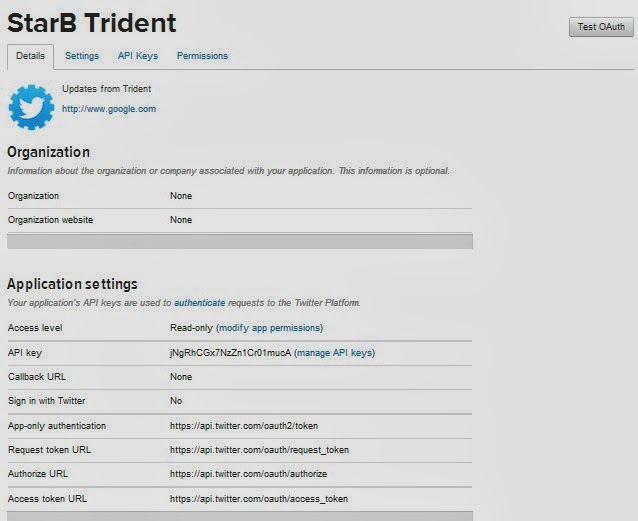Click the Organization website None value
638x521 pixels.
click(x=181, y=220)
